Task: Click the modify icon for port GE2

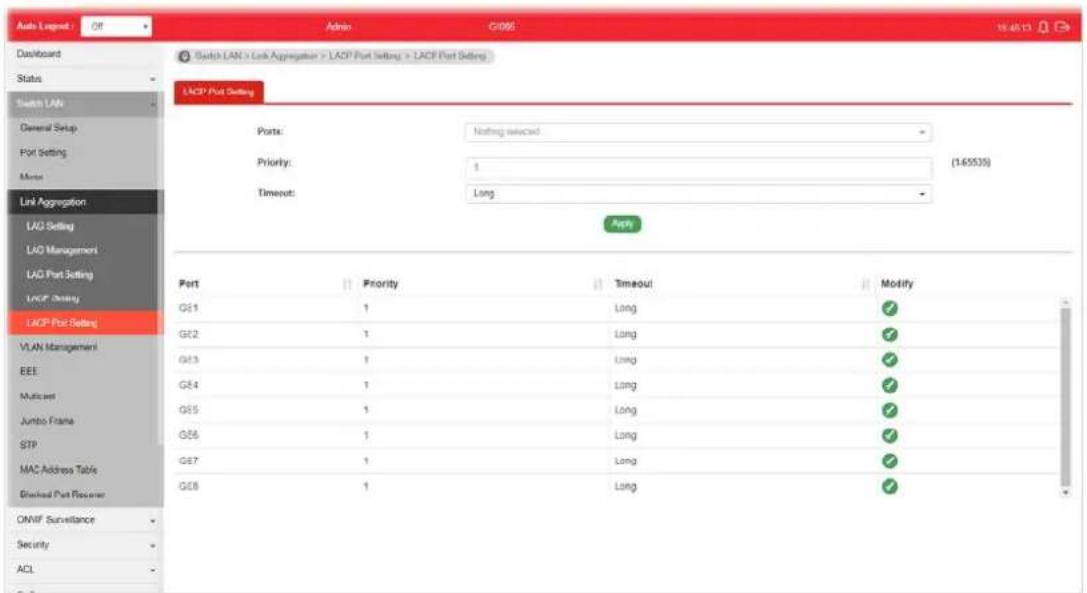Action: click(889, 334)
